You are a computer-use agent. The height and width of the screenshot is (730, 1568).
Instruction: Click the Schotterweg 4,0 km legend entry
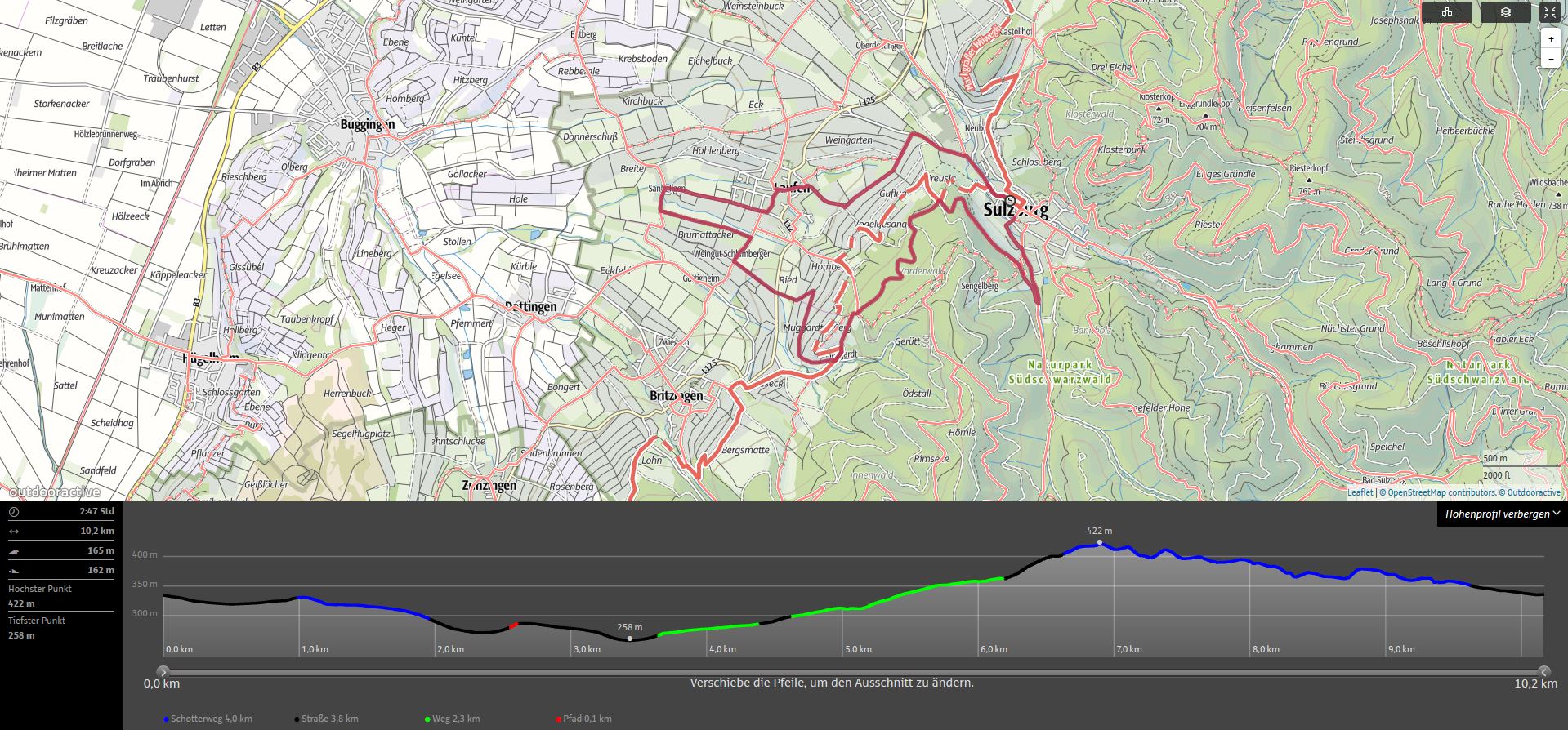point(211,719)
